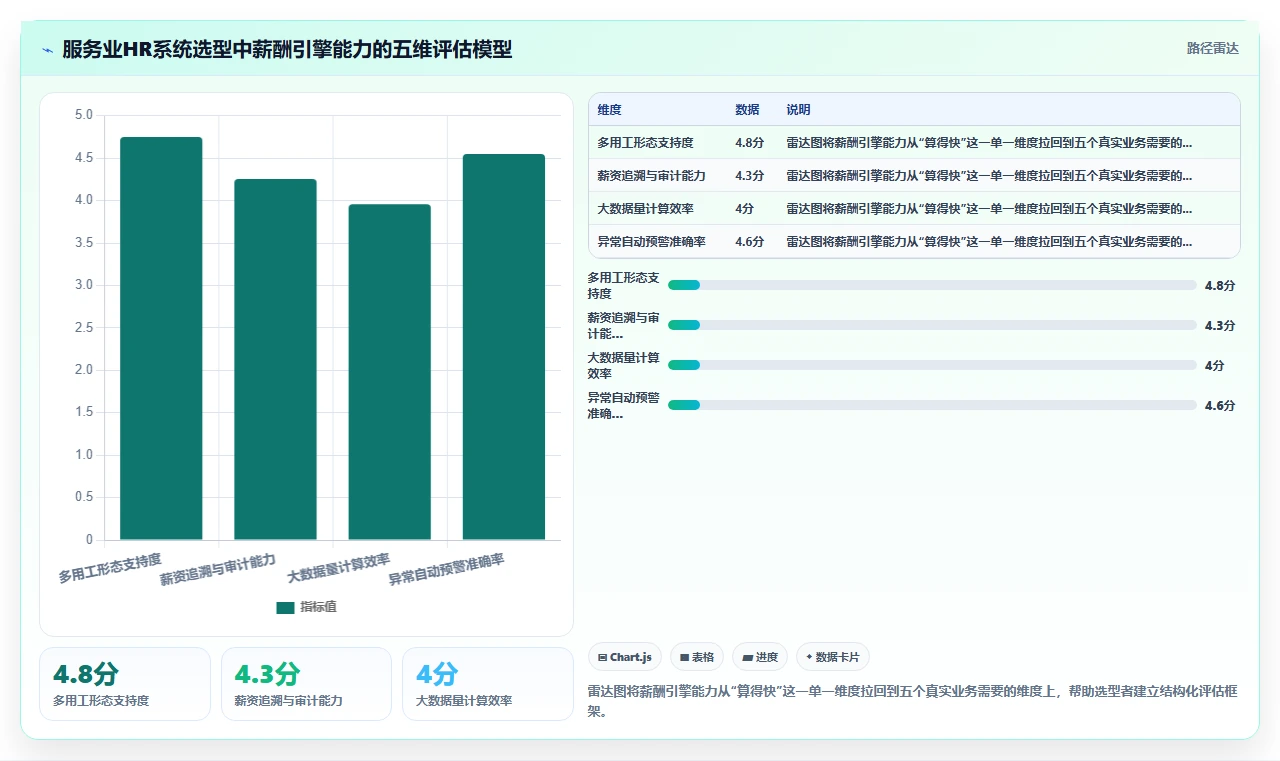Click the 说明 text in the 多用工形态支持度 row
The width and height of the screenshot is (1280, 761).
(989, 142)
